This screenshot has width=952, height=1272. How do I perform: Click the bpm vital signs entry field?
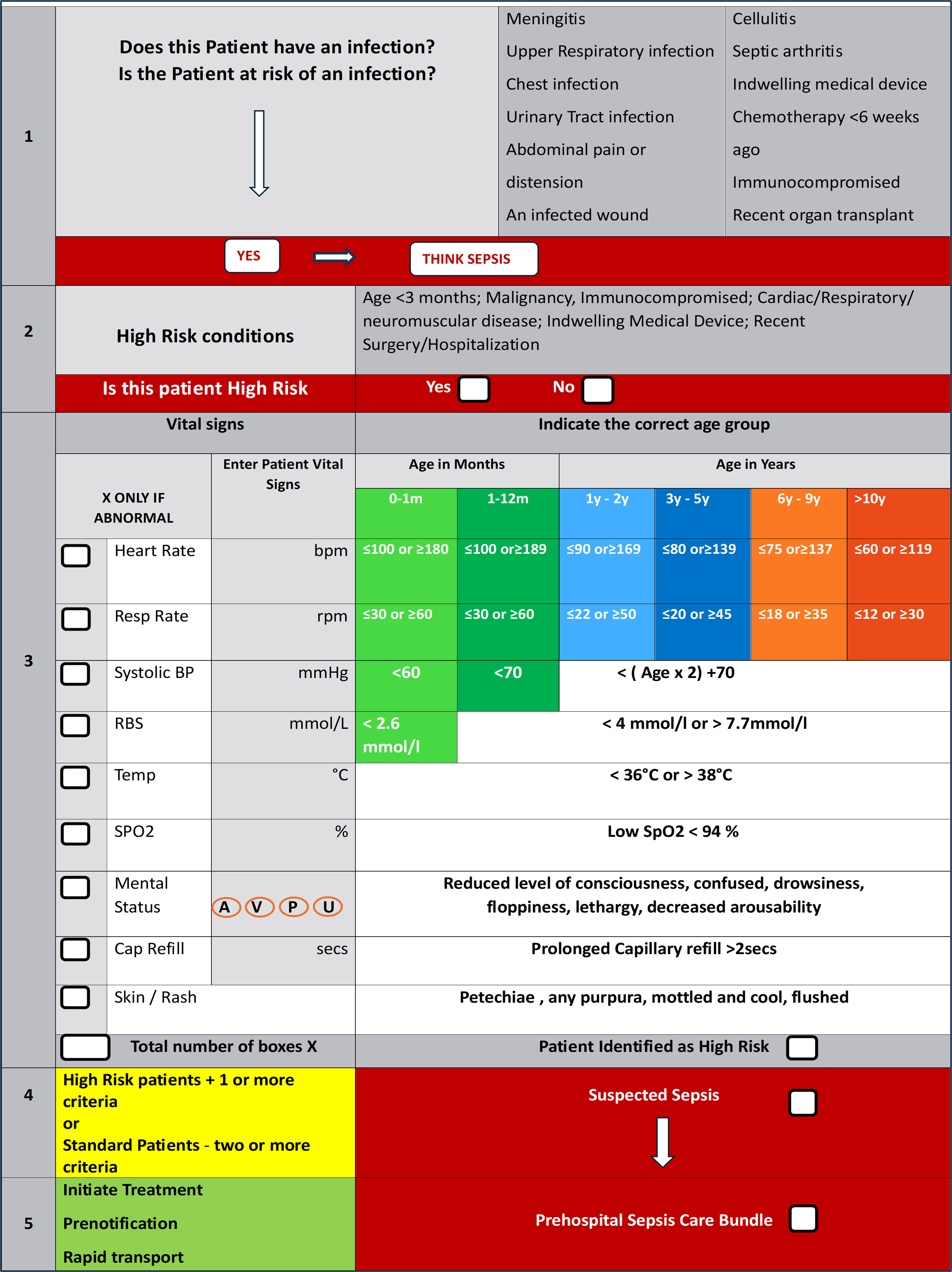pos(283,570)
